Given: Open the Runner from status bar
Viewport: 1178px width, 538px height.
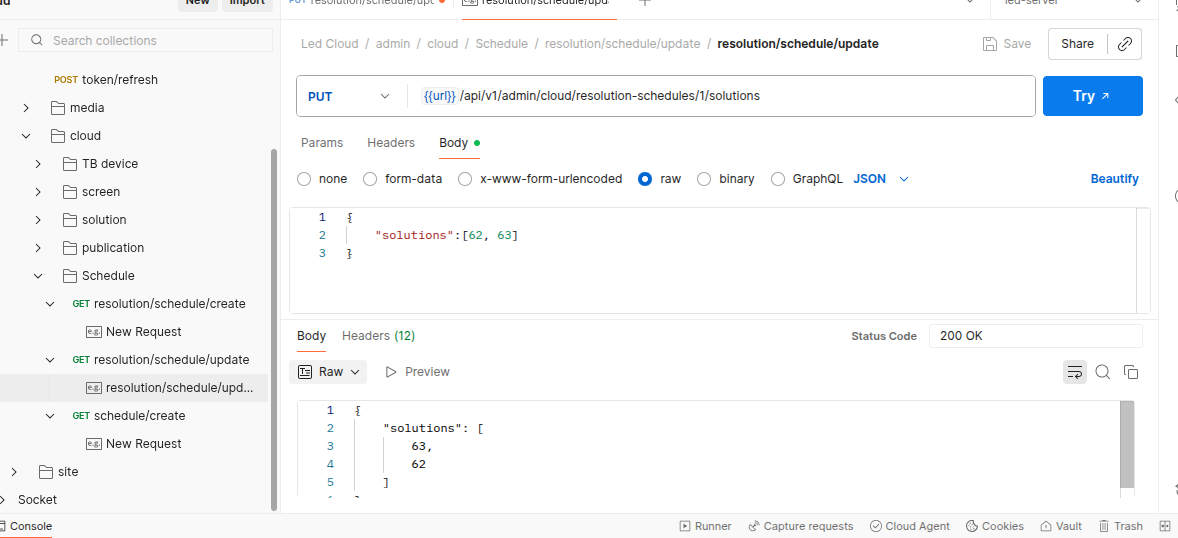Looking at the screenshot, I should pos(705,526).
